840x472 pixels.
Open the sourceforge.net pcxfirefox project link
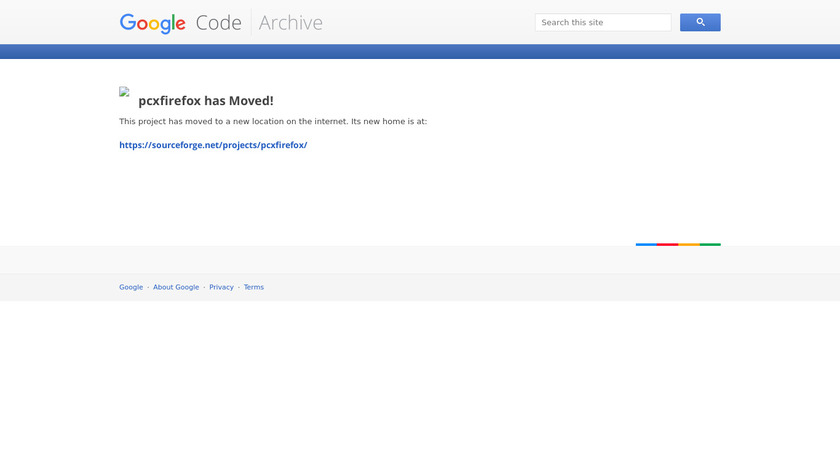pyautogui.click(x=213, y=145)
